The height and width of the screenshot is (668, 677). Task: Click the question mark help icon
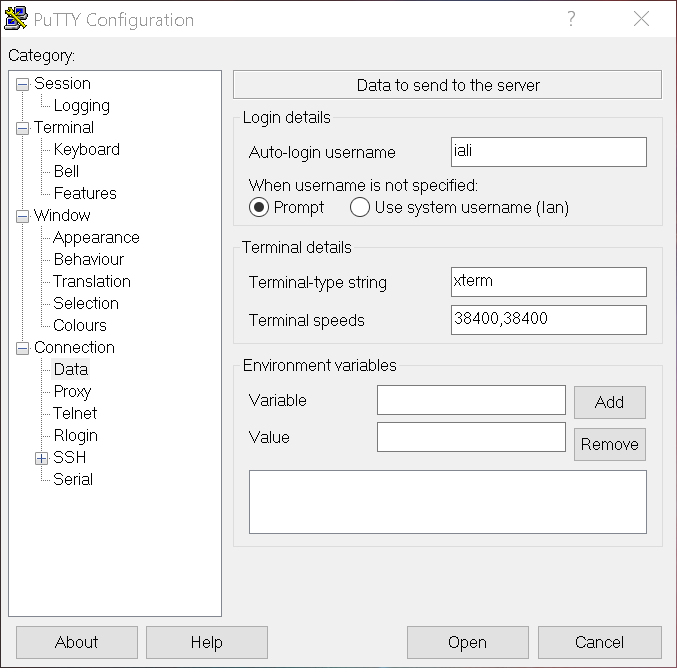[571, 19]
